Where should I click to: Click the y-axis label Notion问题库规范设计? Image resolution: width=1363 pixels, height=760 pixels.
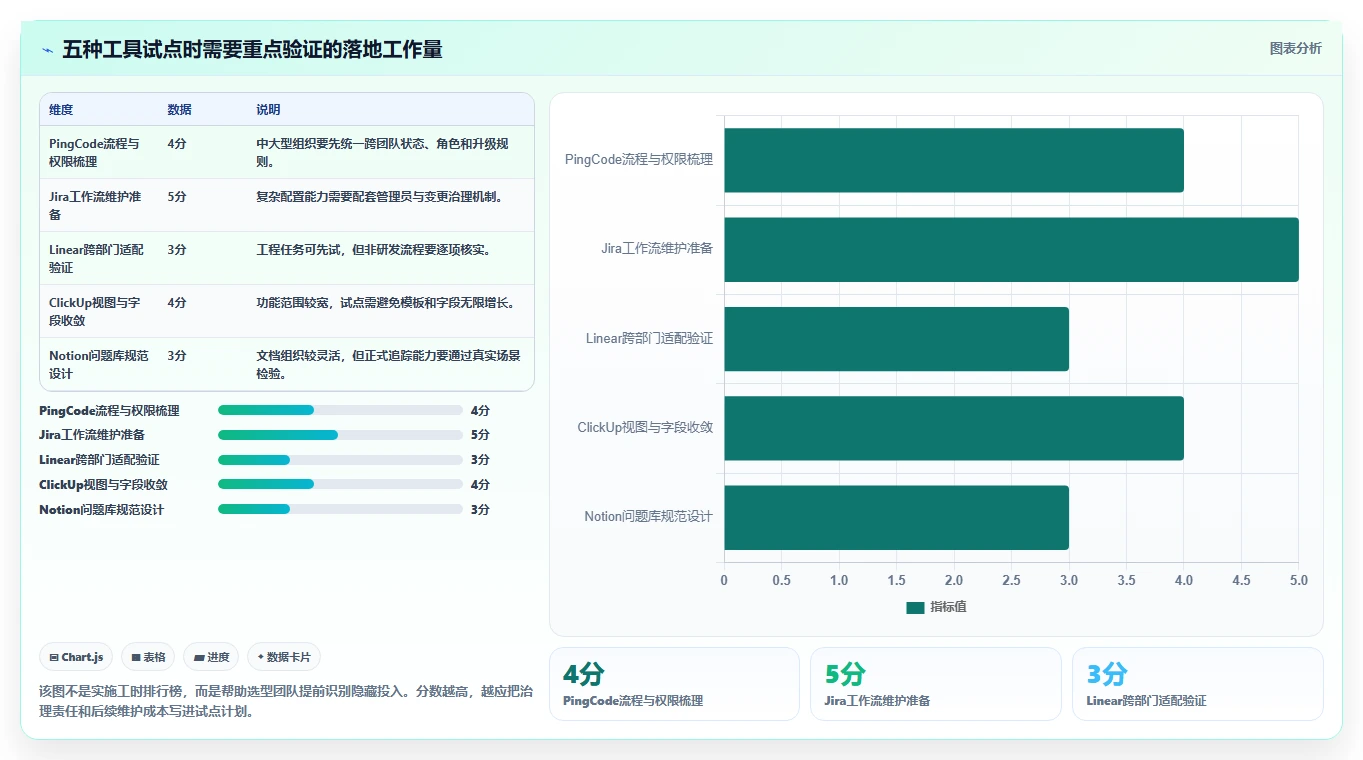648,517
